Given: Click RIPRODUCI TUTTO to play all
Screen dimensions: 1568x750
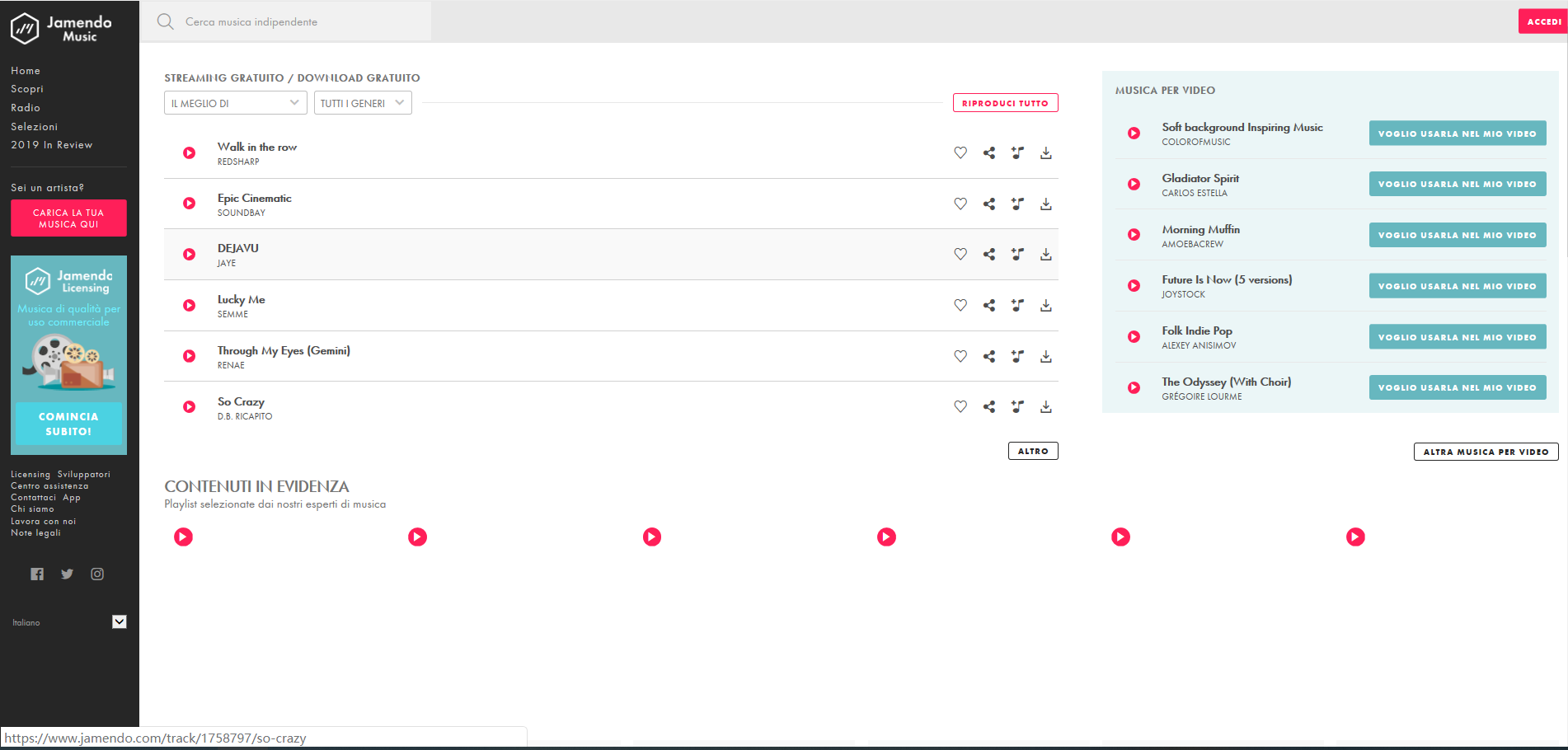Looking at the screenshot, I should [x=1006, y=103].
